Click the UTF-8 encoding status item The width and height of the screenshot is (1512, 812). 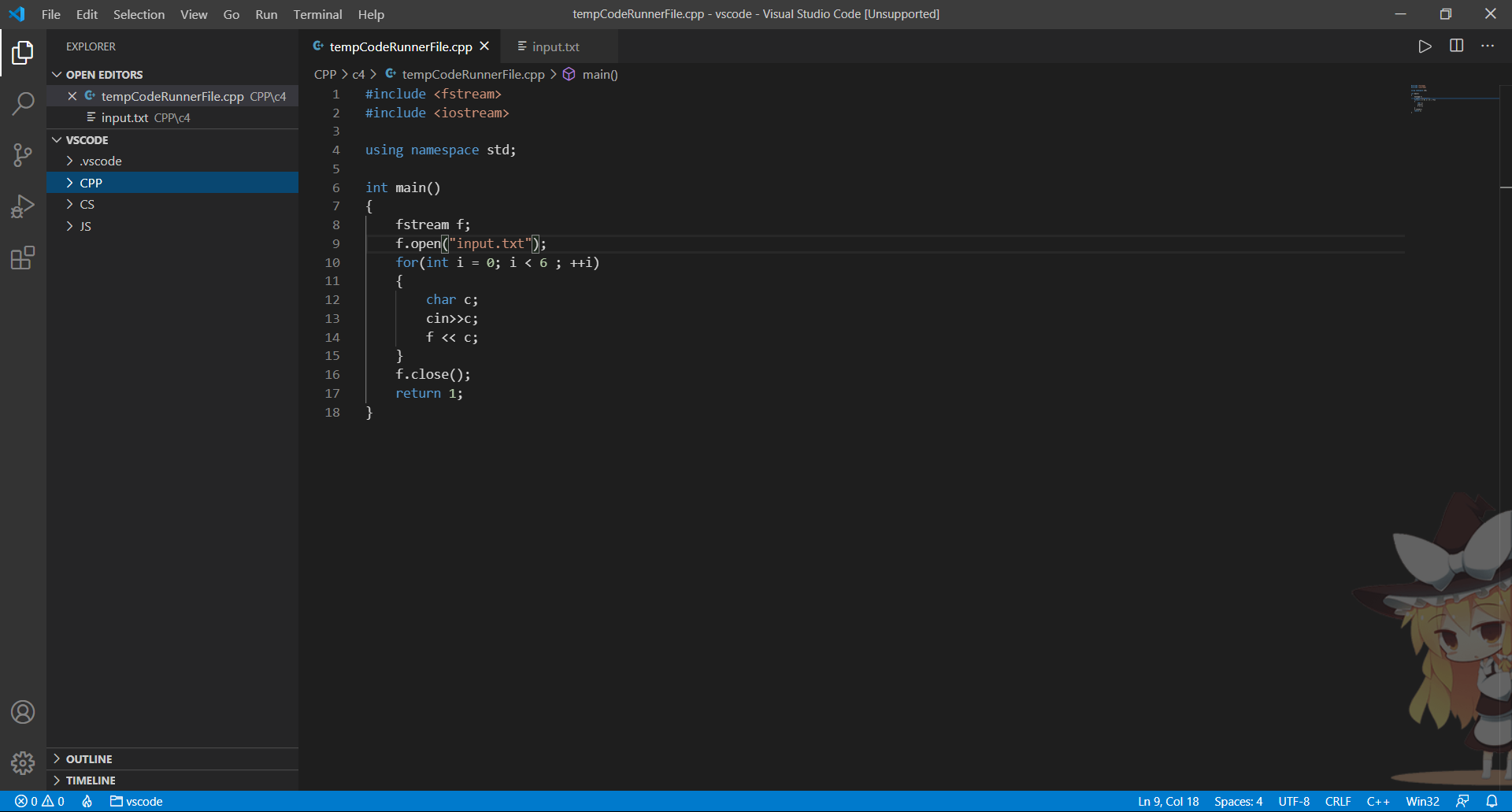pyautogui.click(x=1293, y=801)
